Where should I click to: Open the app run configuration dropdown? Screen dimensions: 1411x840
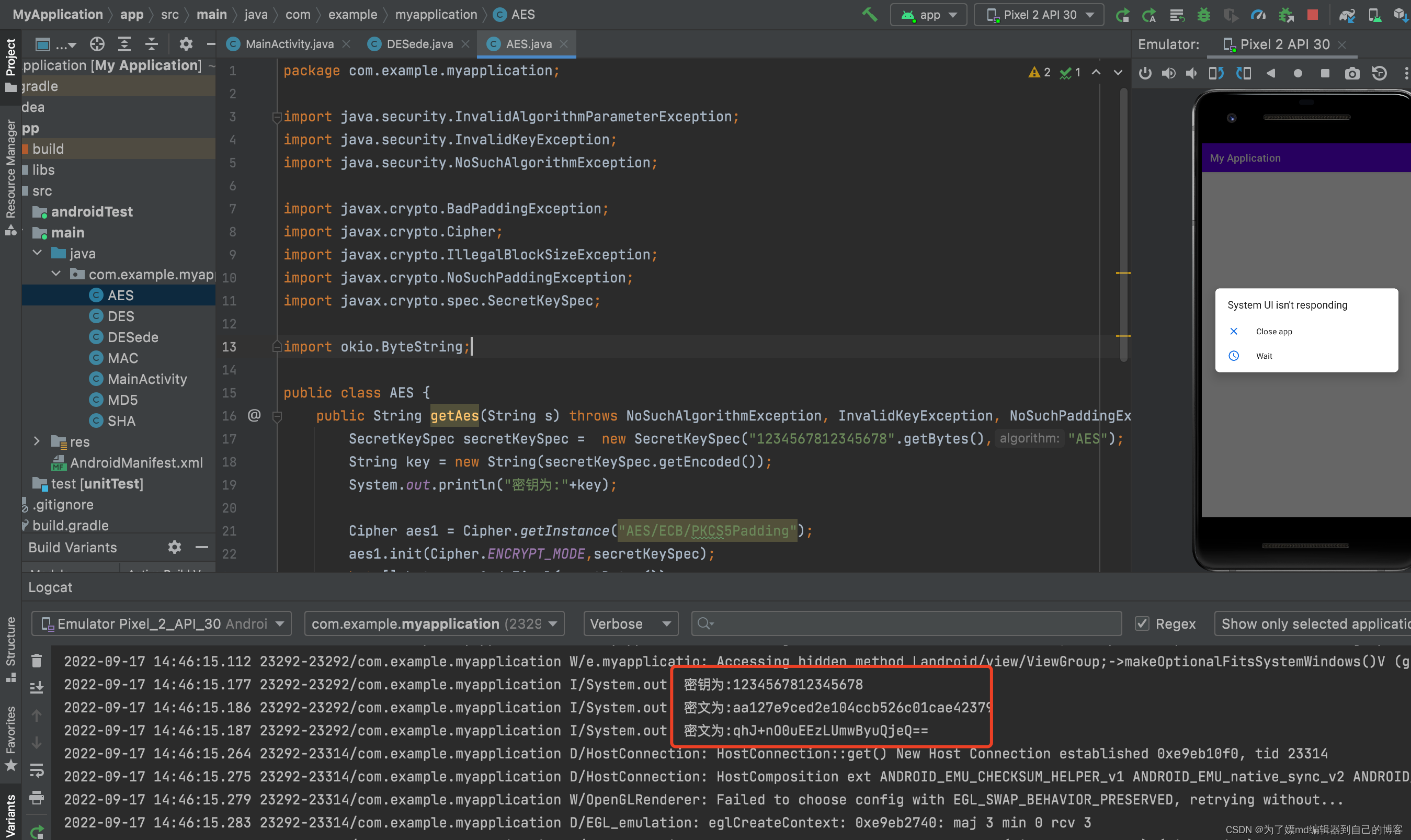(928, 15)
